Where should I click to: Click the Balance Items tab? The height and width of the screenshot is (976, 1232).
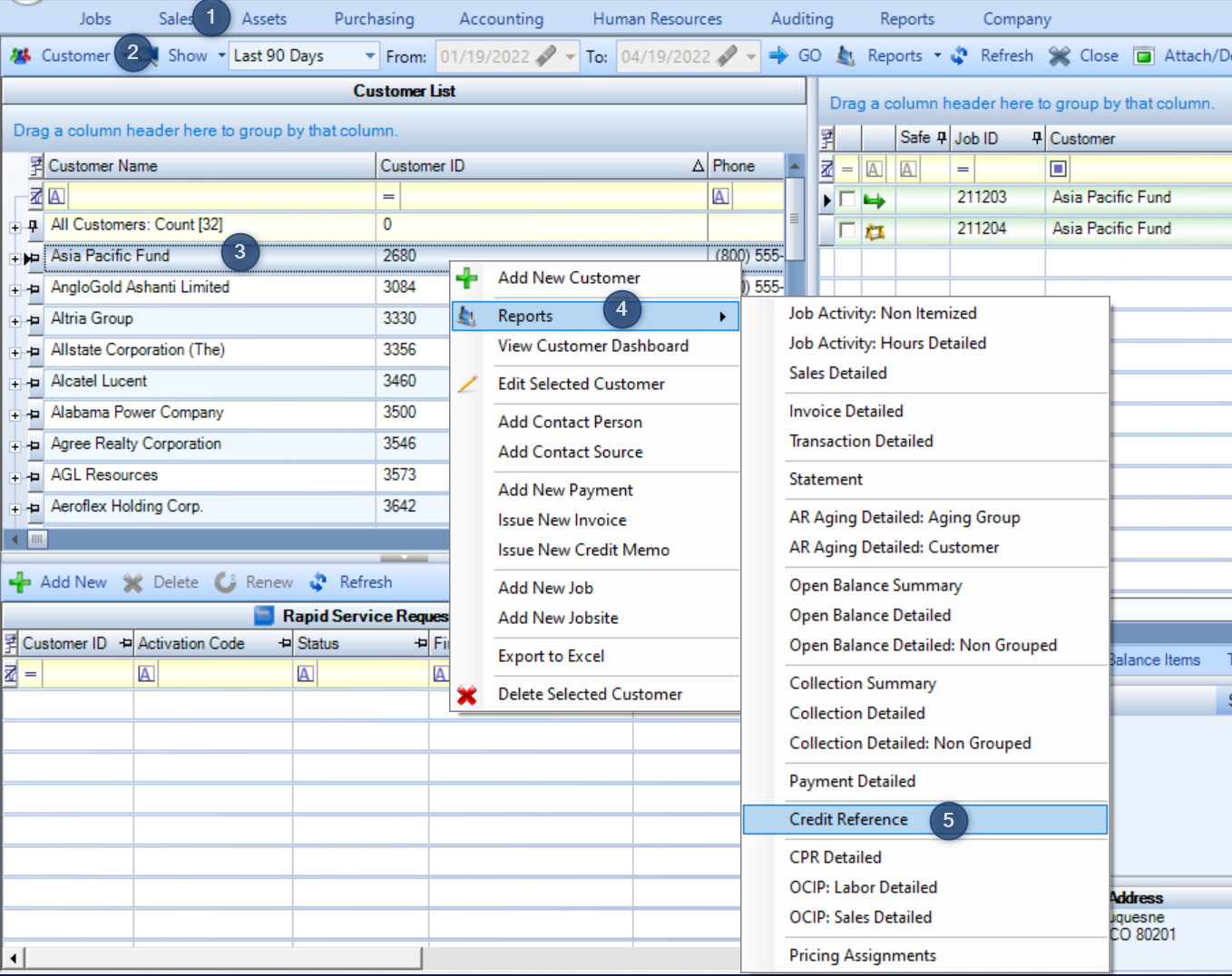point(1154,660)
